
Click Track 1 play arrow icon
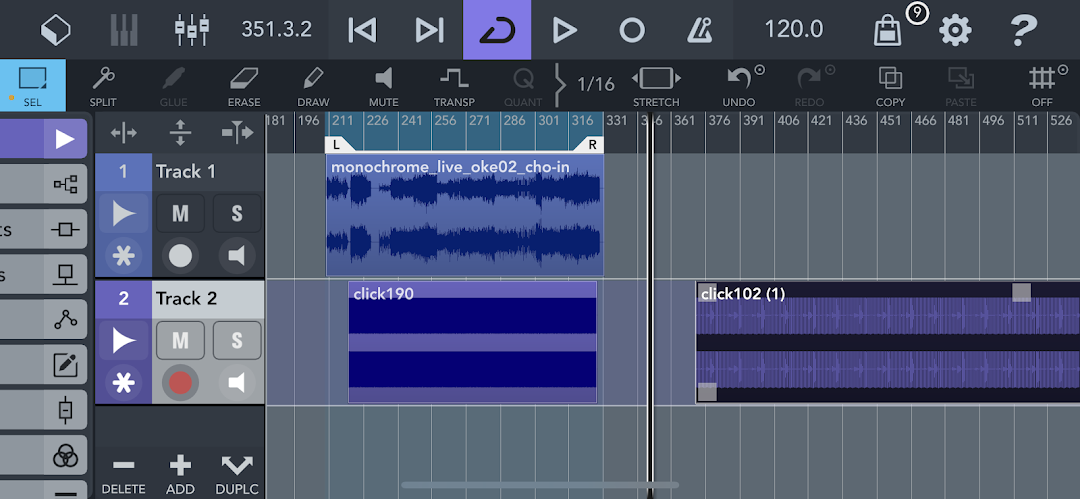(123, 214)
